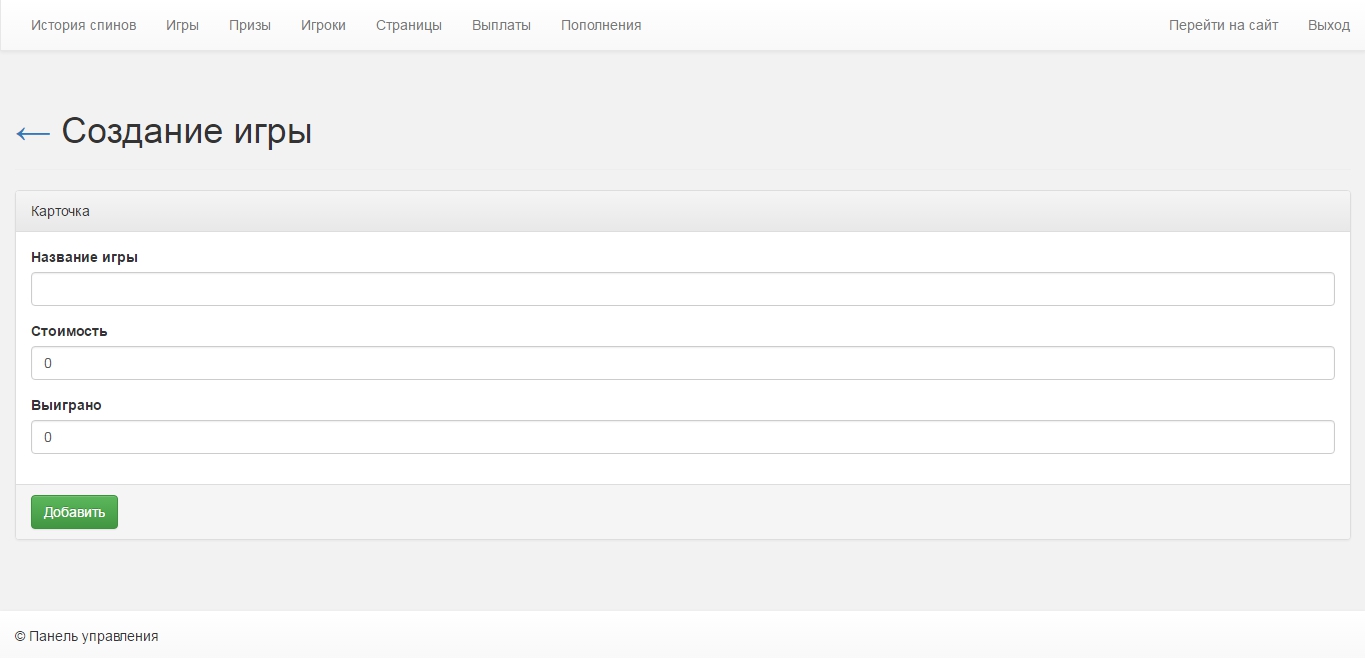This screenshot has height=658, width=1365.
Task: Select Игроки in the top navigation
Action: pos(323,25)
